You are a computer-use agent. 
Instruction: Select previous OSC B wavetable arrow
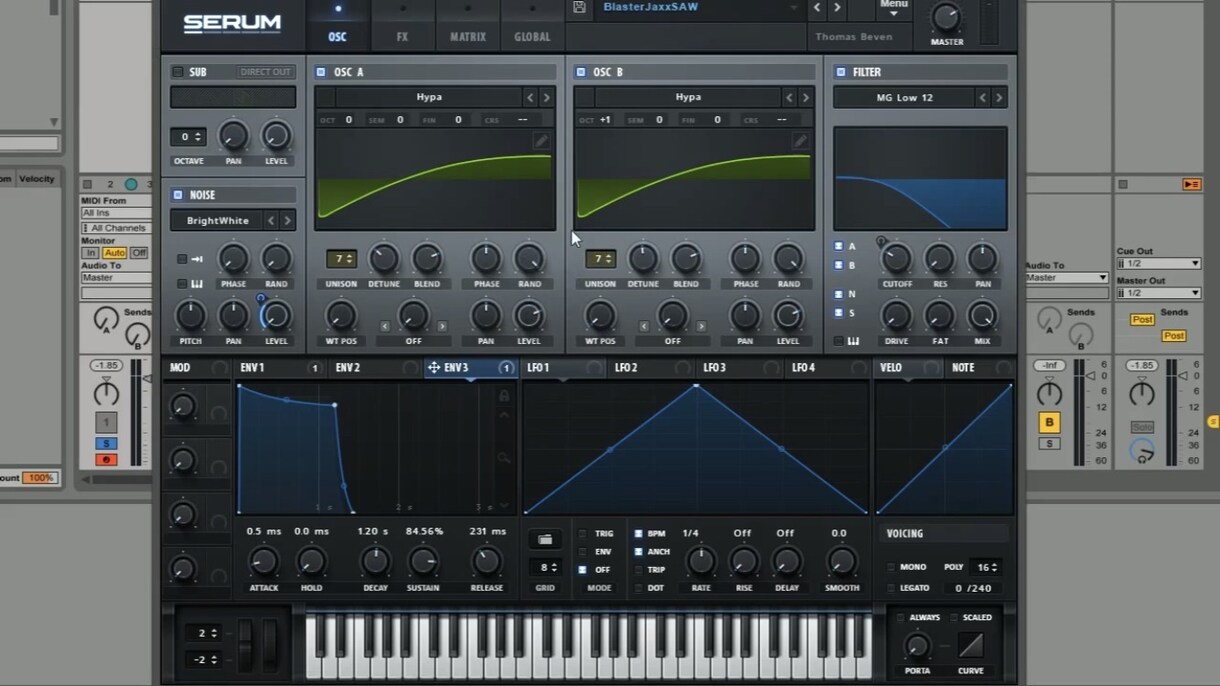(789, 97)
